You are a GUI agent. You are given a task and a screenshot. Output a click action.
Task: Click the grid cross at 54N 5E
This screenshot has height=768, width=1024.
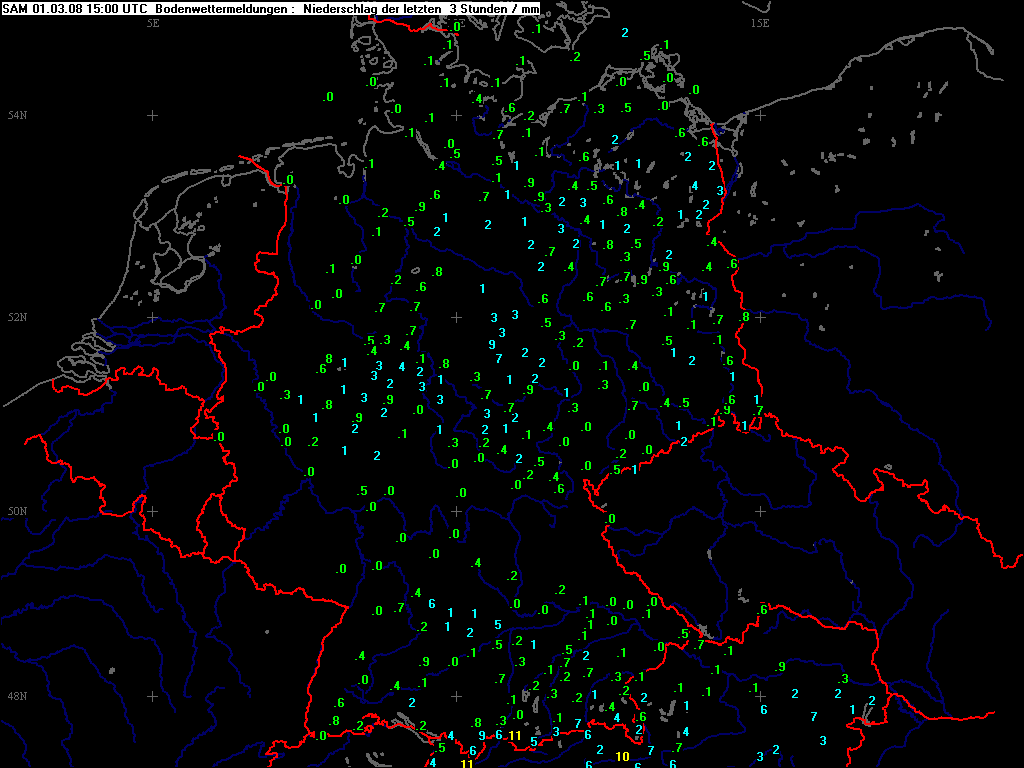[x=153, y=115]
